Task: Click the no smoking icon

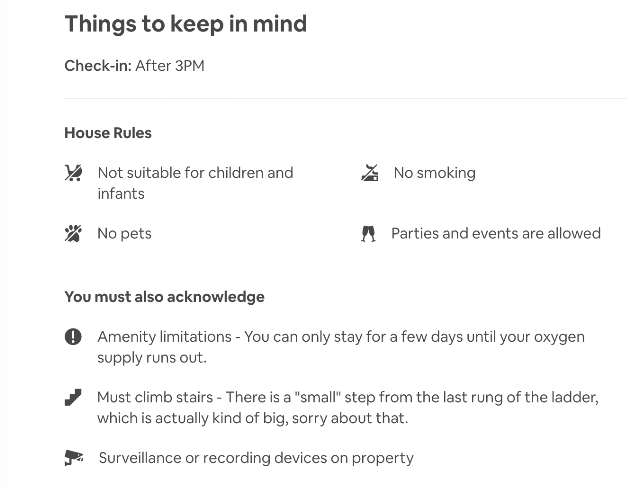Action: [x=370, y=173]
